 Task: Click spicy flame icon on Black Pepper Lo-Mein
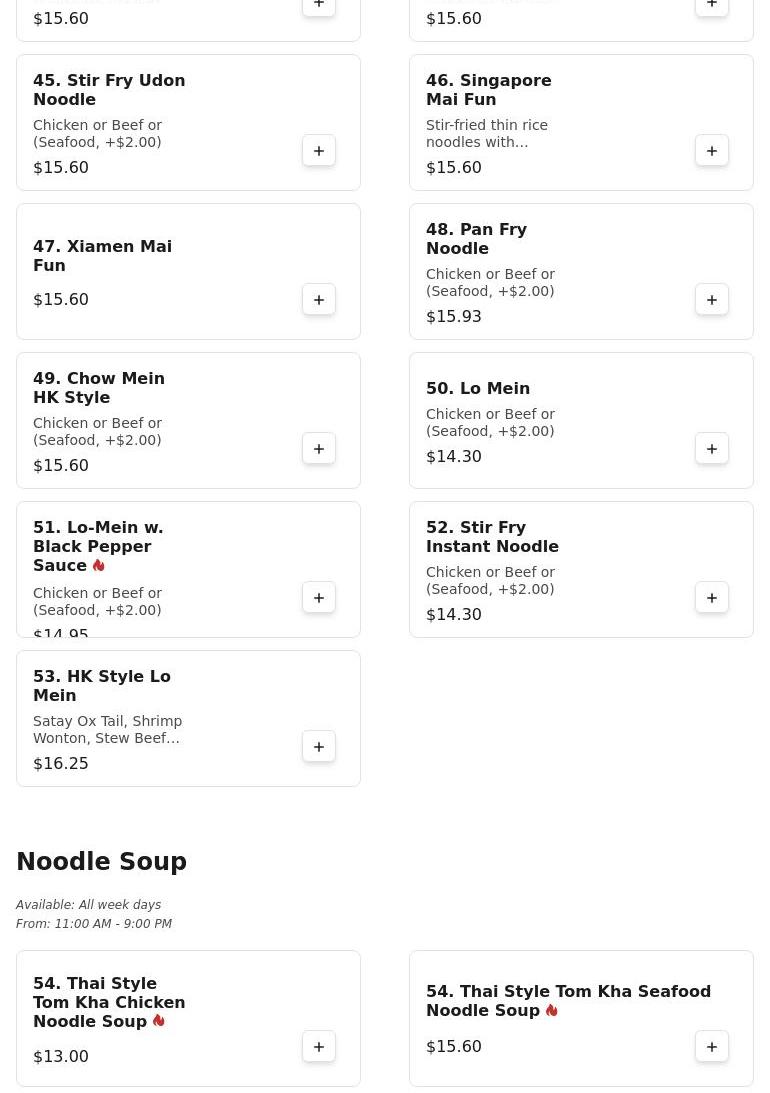(x=98, y=565)
